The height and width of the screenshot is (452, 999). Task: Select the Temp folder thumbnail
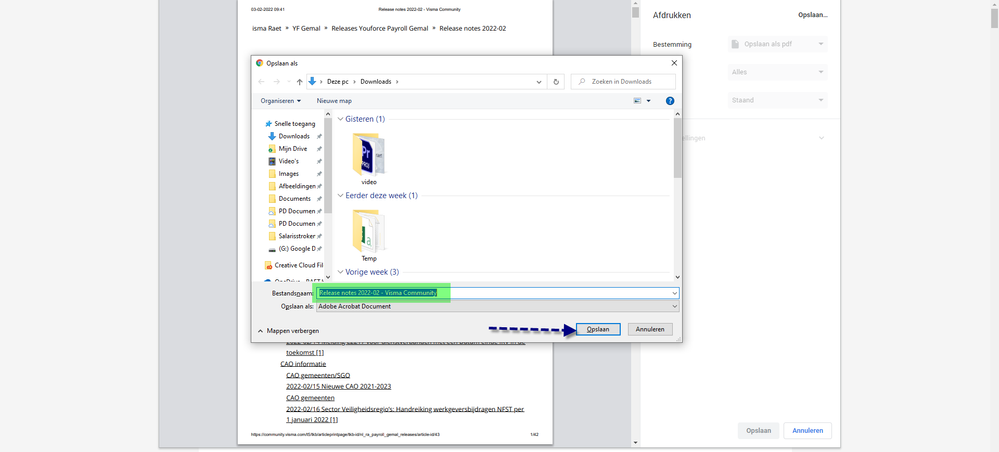tap(368, 230)
